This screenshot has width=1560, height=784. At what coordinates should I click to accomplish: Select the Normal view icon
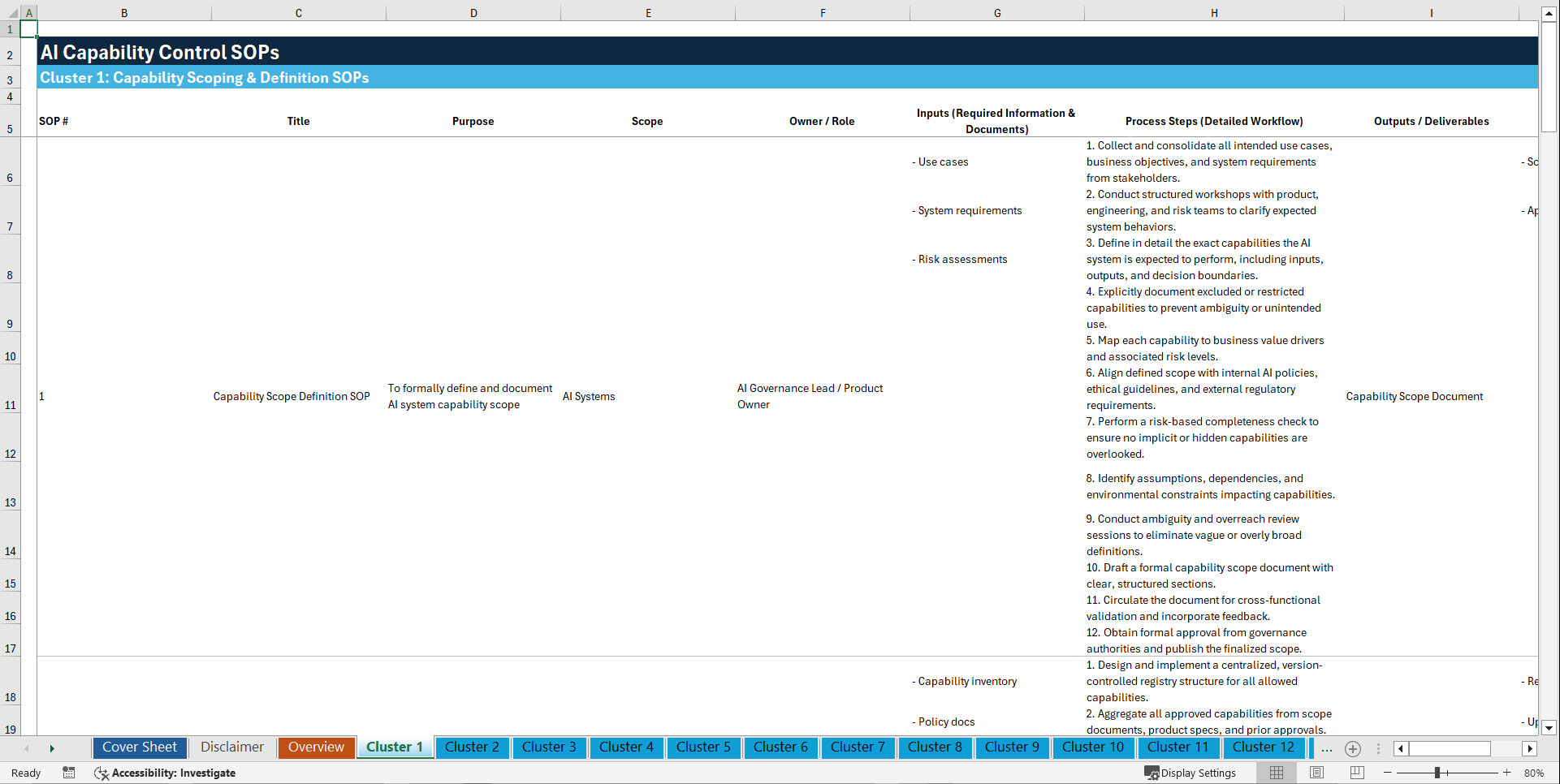pos(1277,773)
